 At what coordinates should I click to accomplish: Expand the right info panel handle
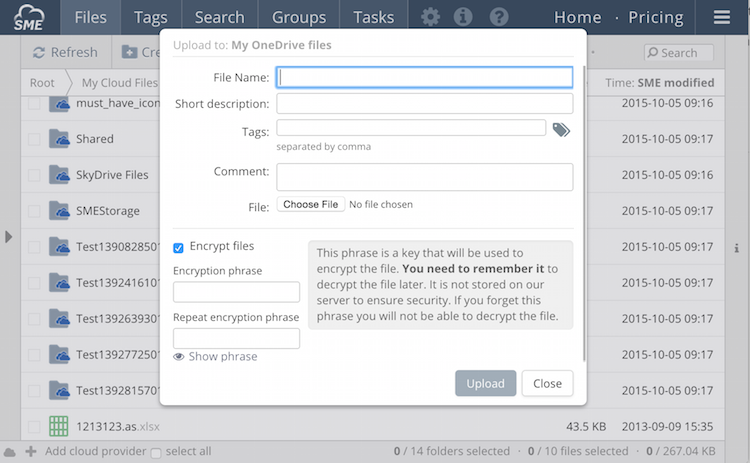click(x=737, y=248)
